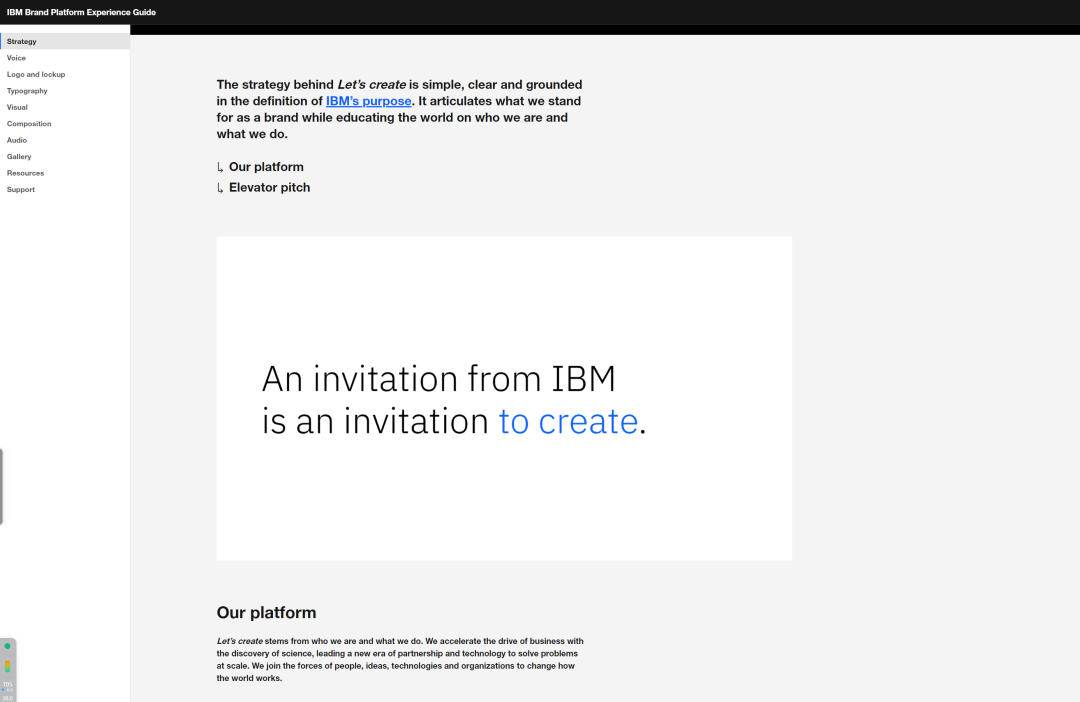Click the 705 readout in overlay widget
Screen dimensions: 1080x702
pos(8,684)
